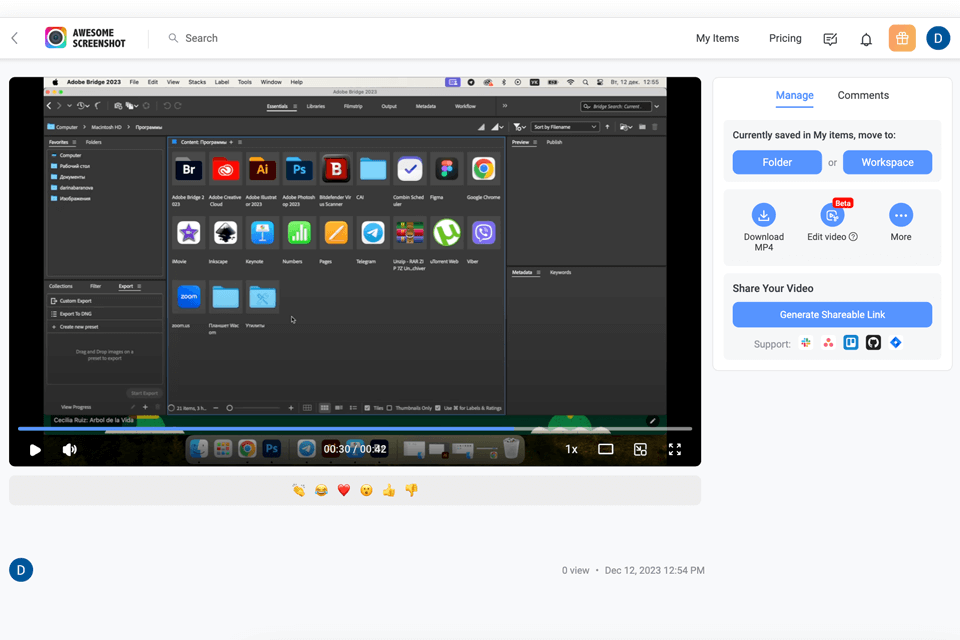Image resolution: width=960 pixels, height=640 pixels.
Task: Click the Photoshop thumbnail in the video
Action: click(299, 169)
